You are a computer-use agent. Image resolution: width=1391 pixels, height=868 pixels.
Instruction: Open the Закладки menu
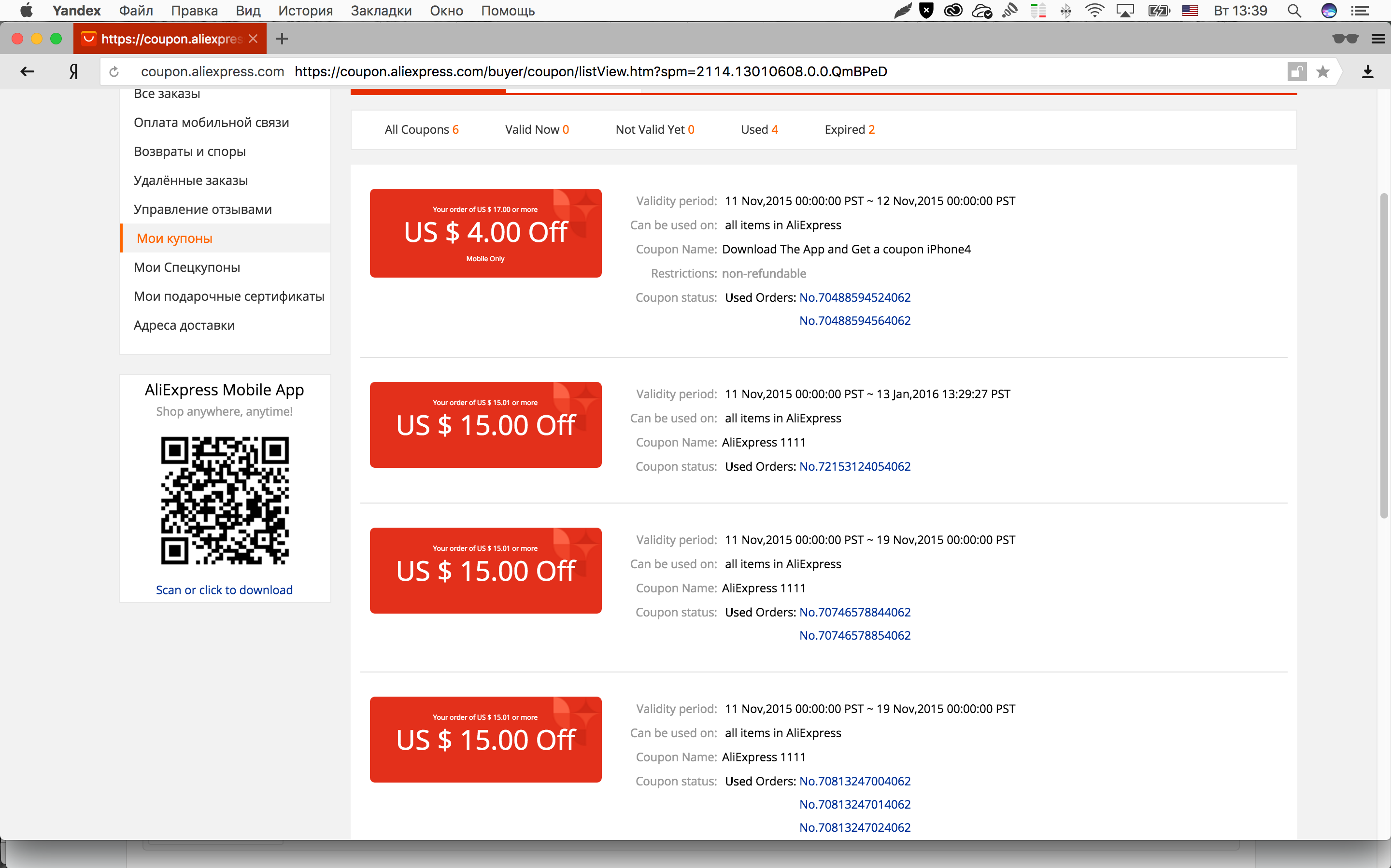coord(382,10)
